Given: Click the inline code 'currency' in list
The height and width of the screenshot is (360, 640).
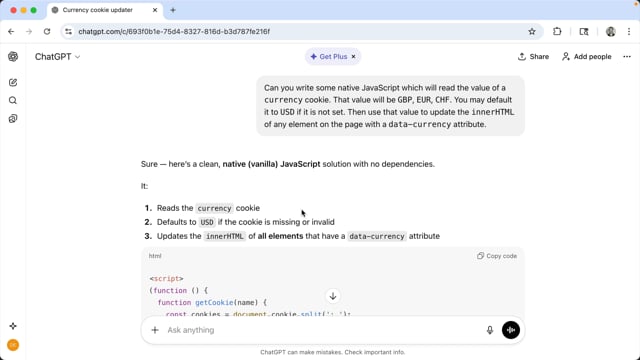Looking at the screenshot, I should (214, 208).
